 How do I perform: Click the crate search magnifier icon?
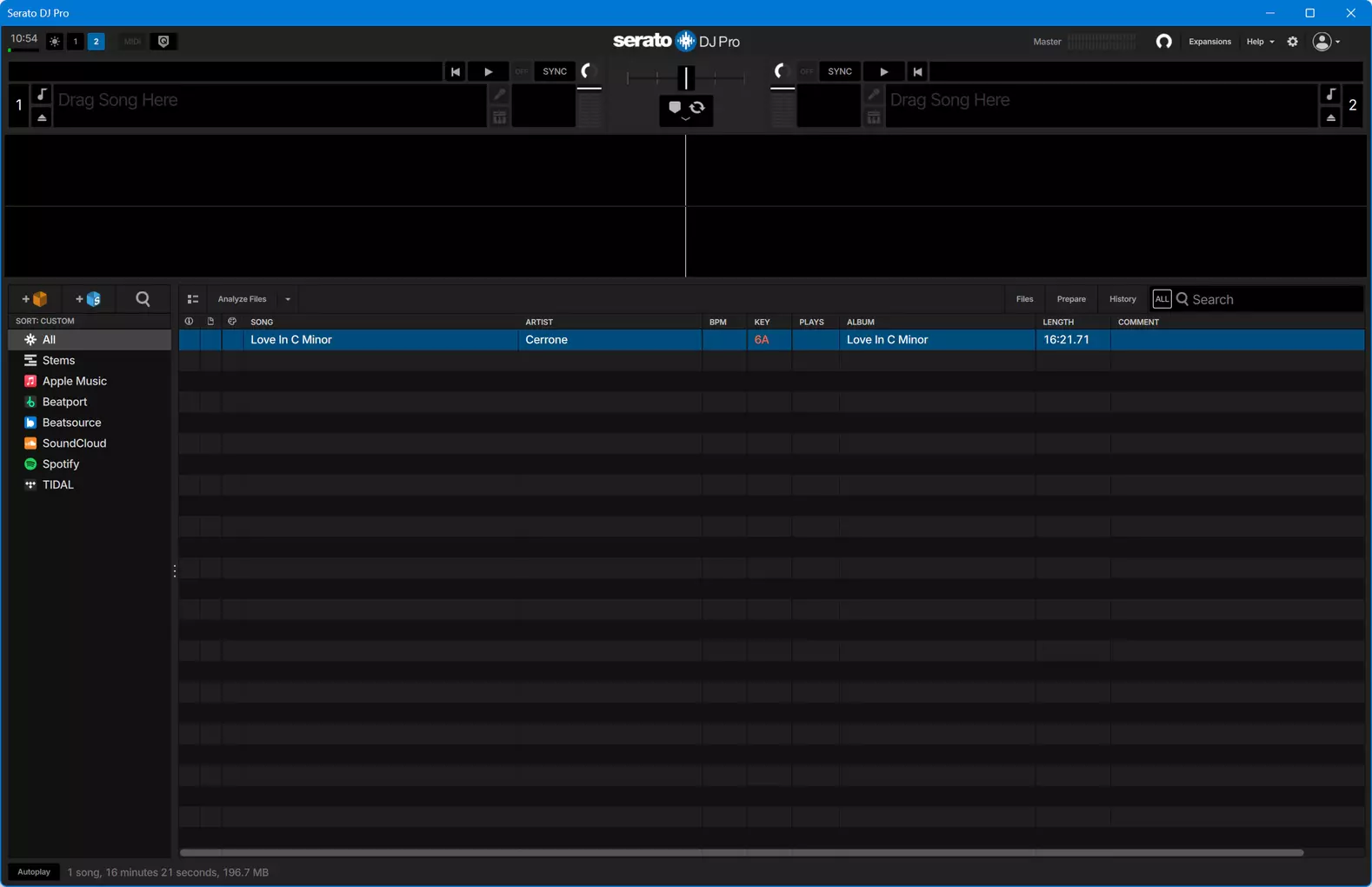click(143, 299)
